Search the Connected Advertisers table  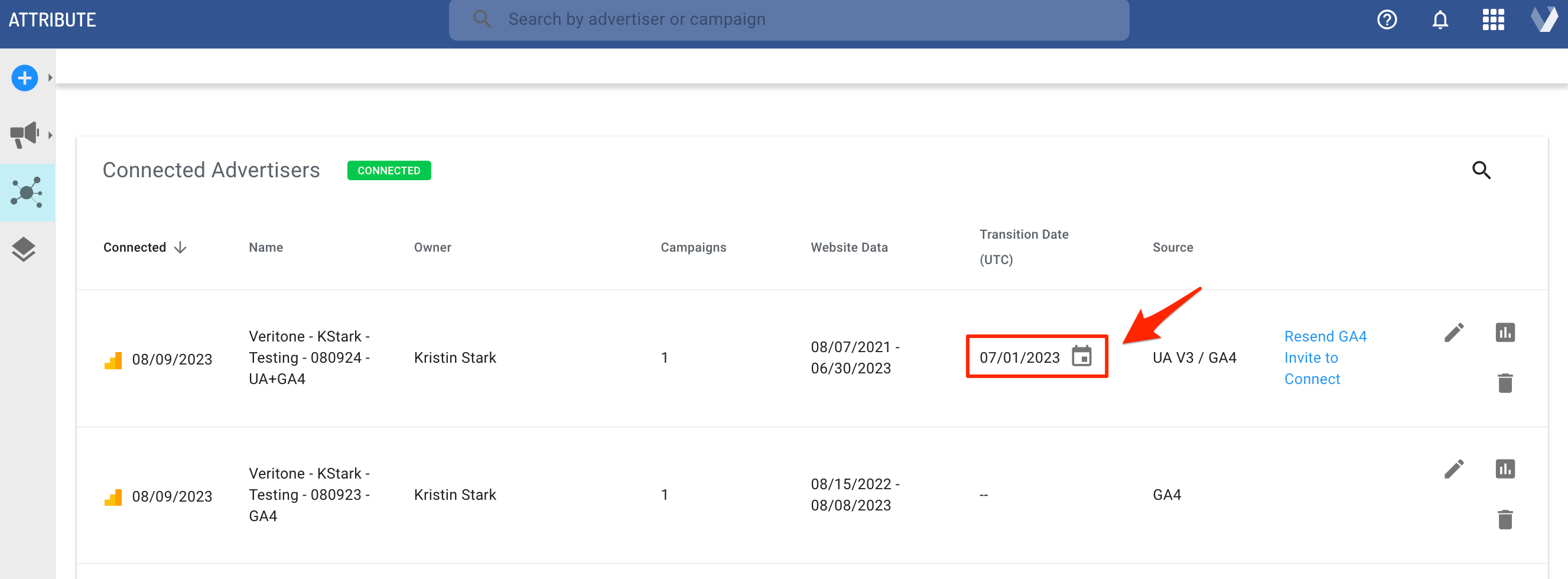pos(1481,171)
